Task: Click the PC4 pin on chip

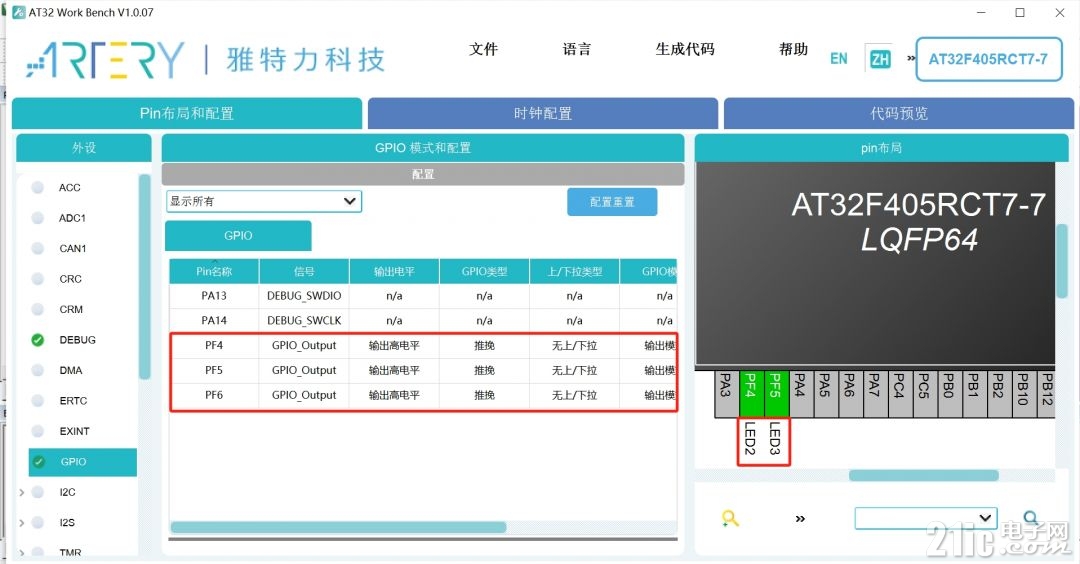Action: click(900, 394)
